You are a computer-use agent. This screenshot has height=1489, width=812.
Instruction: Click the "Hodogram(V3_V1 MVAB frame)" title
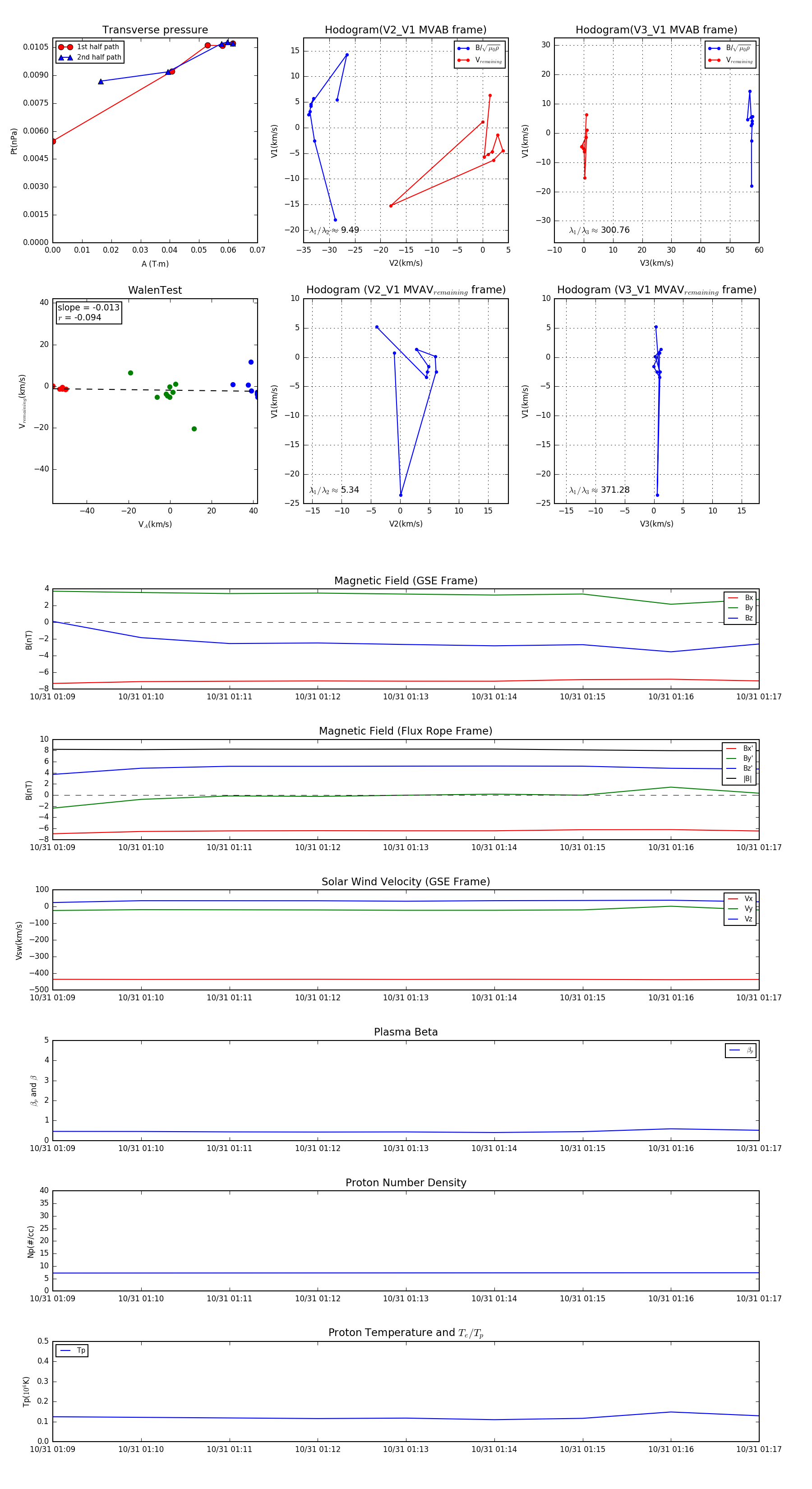click(656, 30)
